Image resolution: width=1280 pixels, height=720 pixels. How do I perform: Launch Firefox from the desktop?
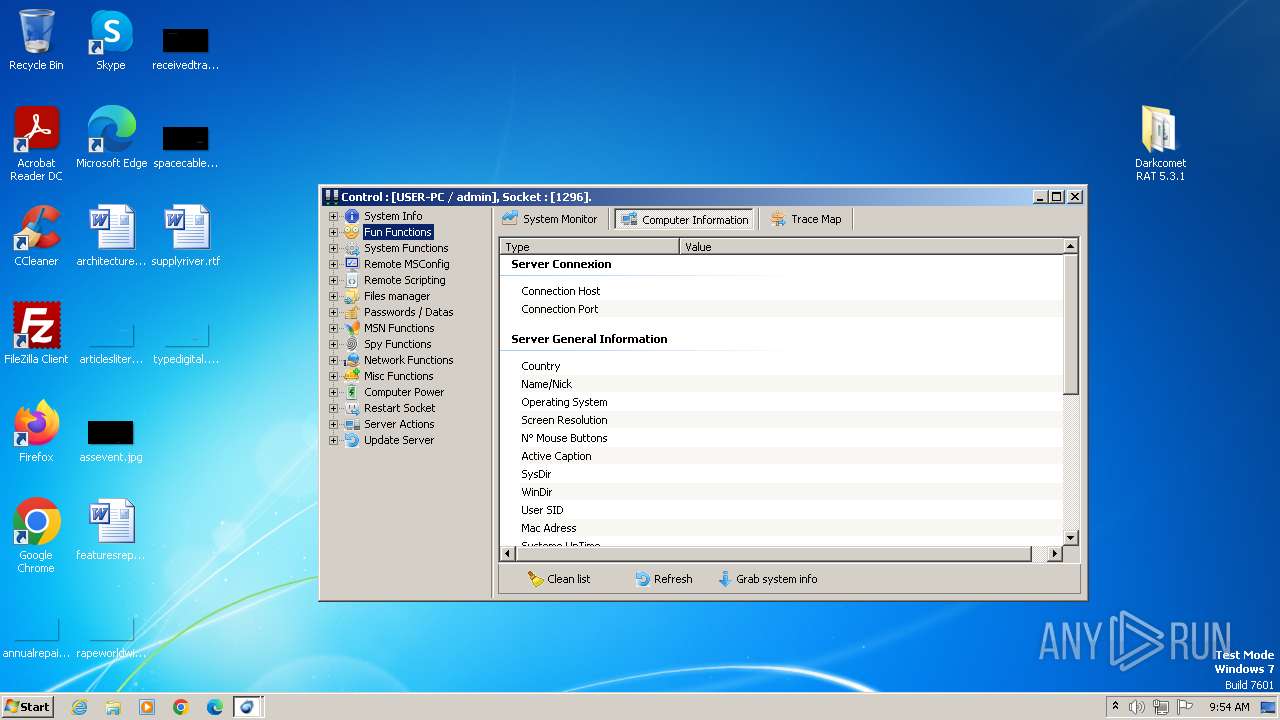[36, 431]
